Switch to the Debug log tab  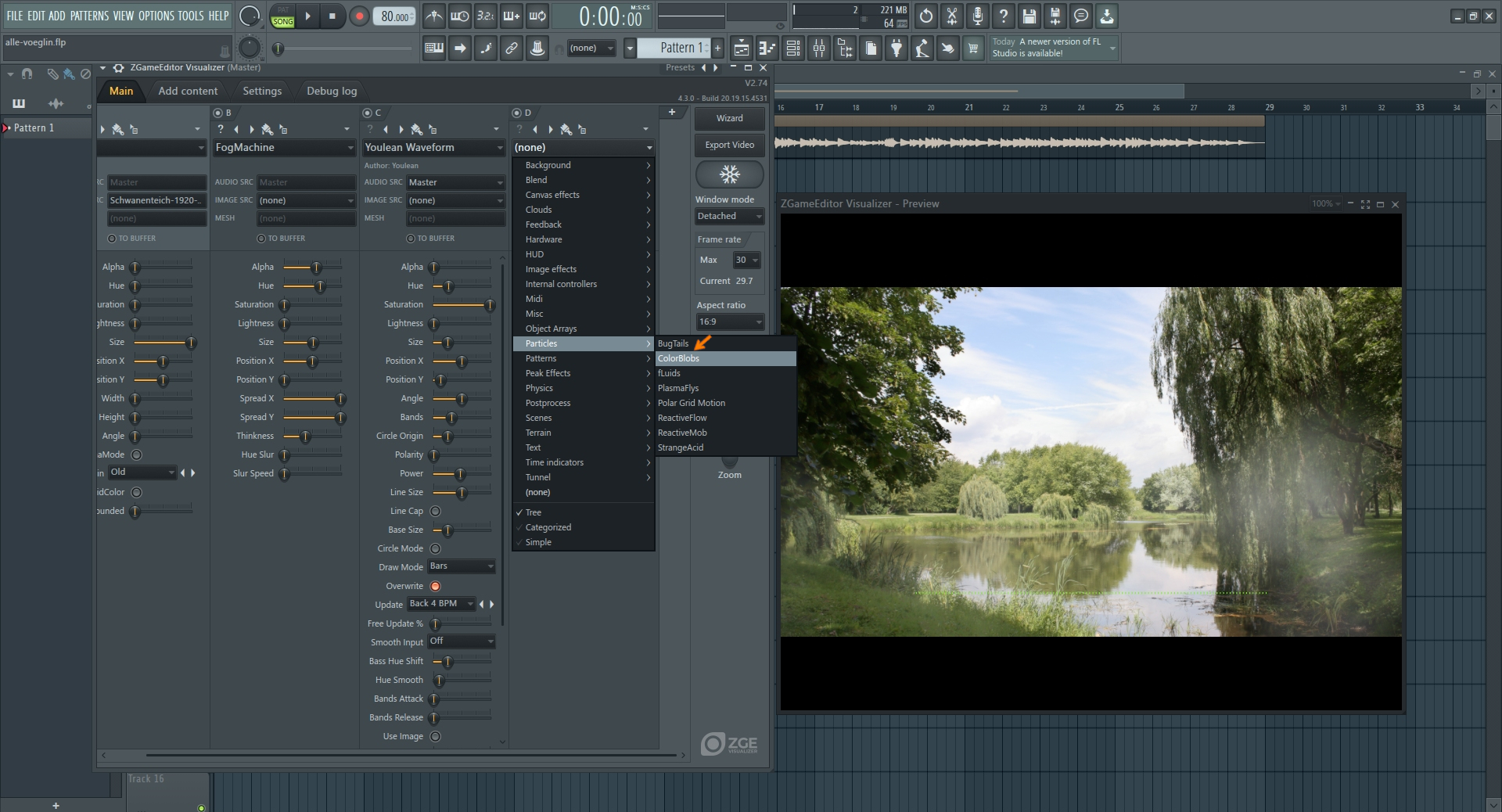click(x=332, y=91)
